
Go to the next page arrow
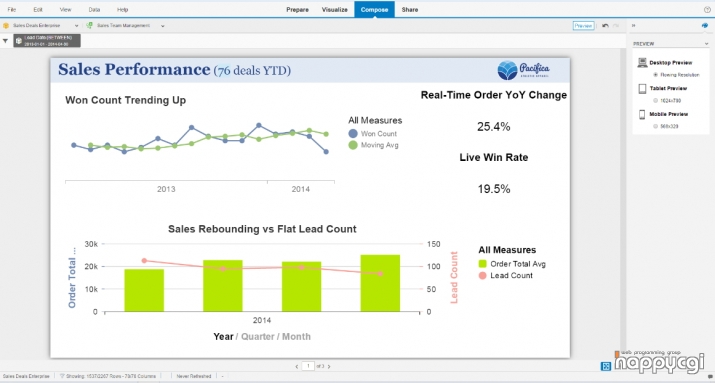(329, 366)
